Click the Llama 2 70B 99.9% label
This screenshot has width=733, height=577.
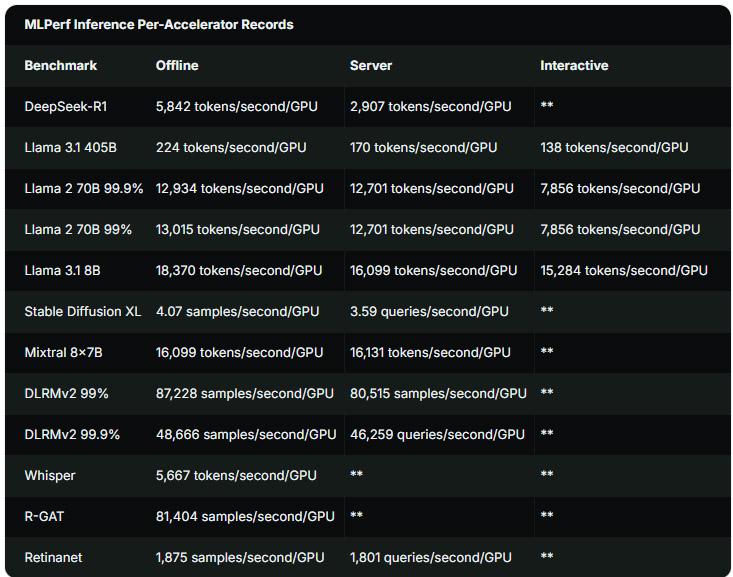(x=84, y=188)
